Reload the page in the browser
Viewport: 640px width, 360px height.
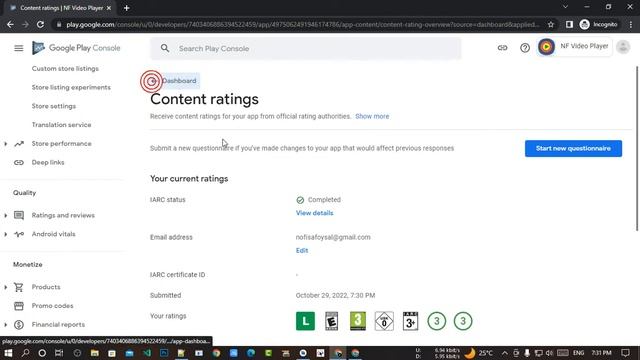pyautogui.click(x=40, y=24)
